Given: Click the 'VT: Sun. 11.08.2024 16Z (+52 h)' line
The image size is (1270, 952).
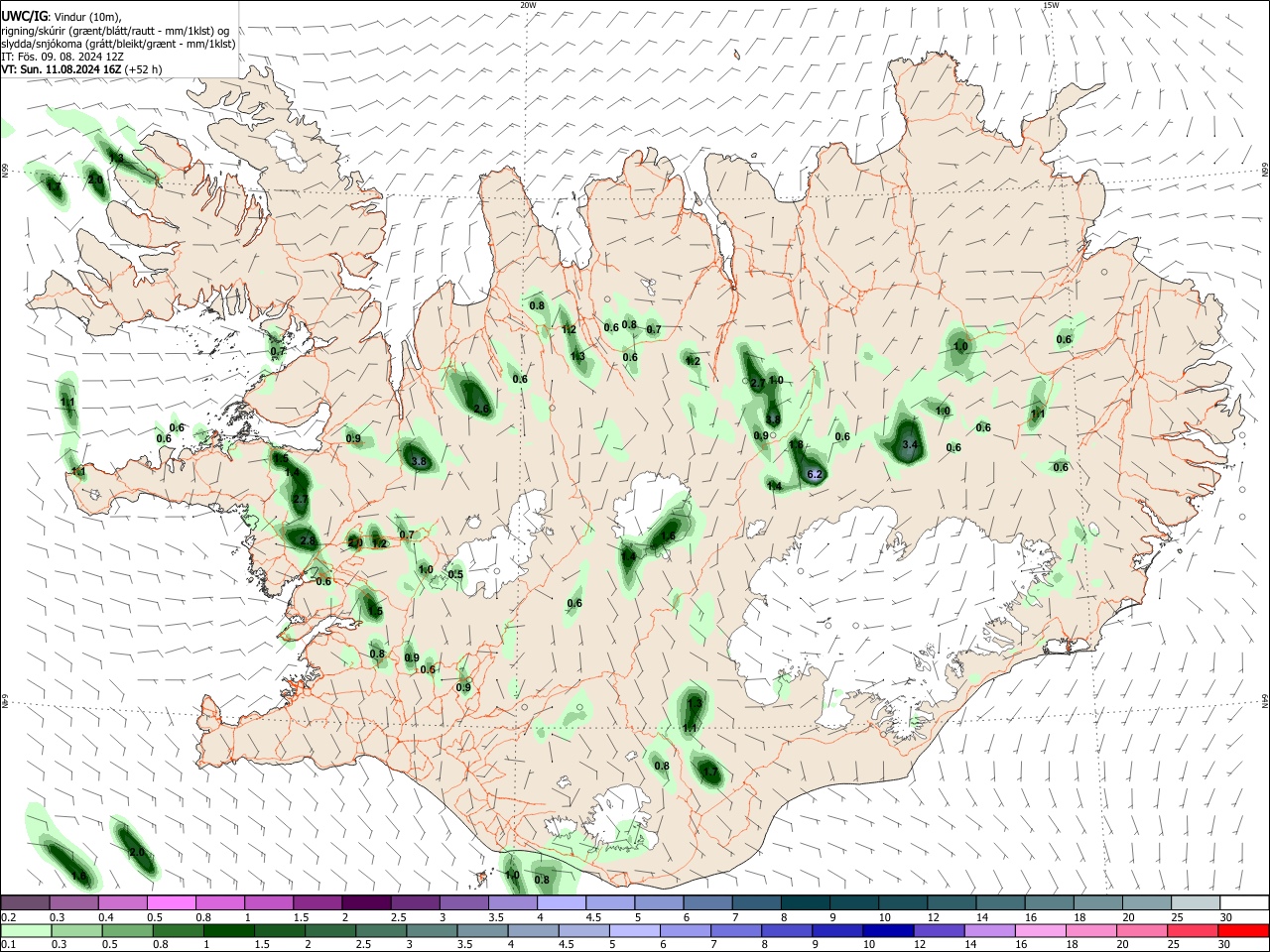Looking at the screenshot, I should 81,69.
